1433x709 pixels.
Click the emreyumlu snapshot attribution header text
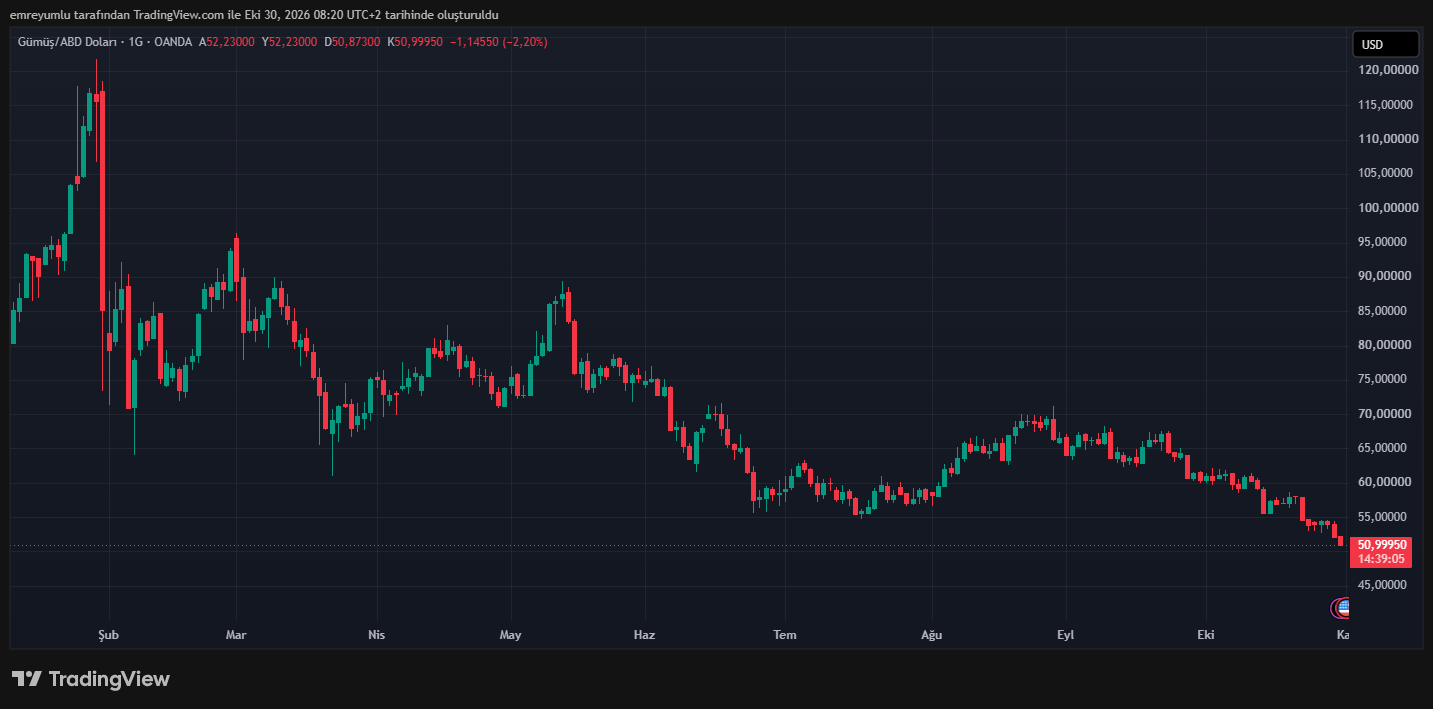point(254,15)
